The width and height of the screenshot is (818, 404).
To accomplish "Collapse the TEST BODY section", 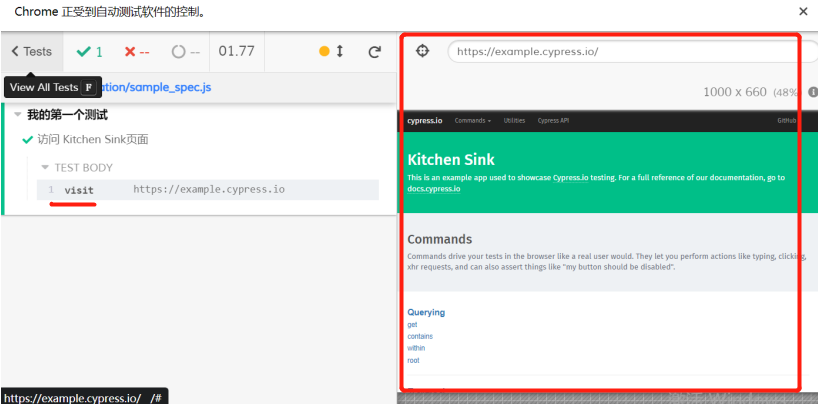I will 77,168.
